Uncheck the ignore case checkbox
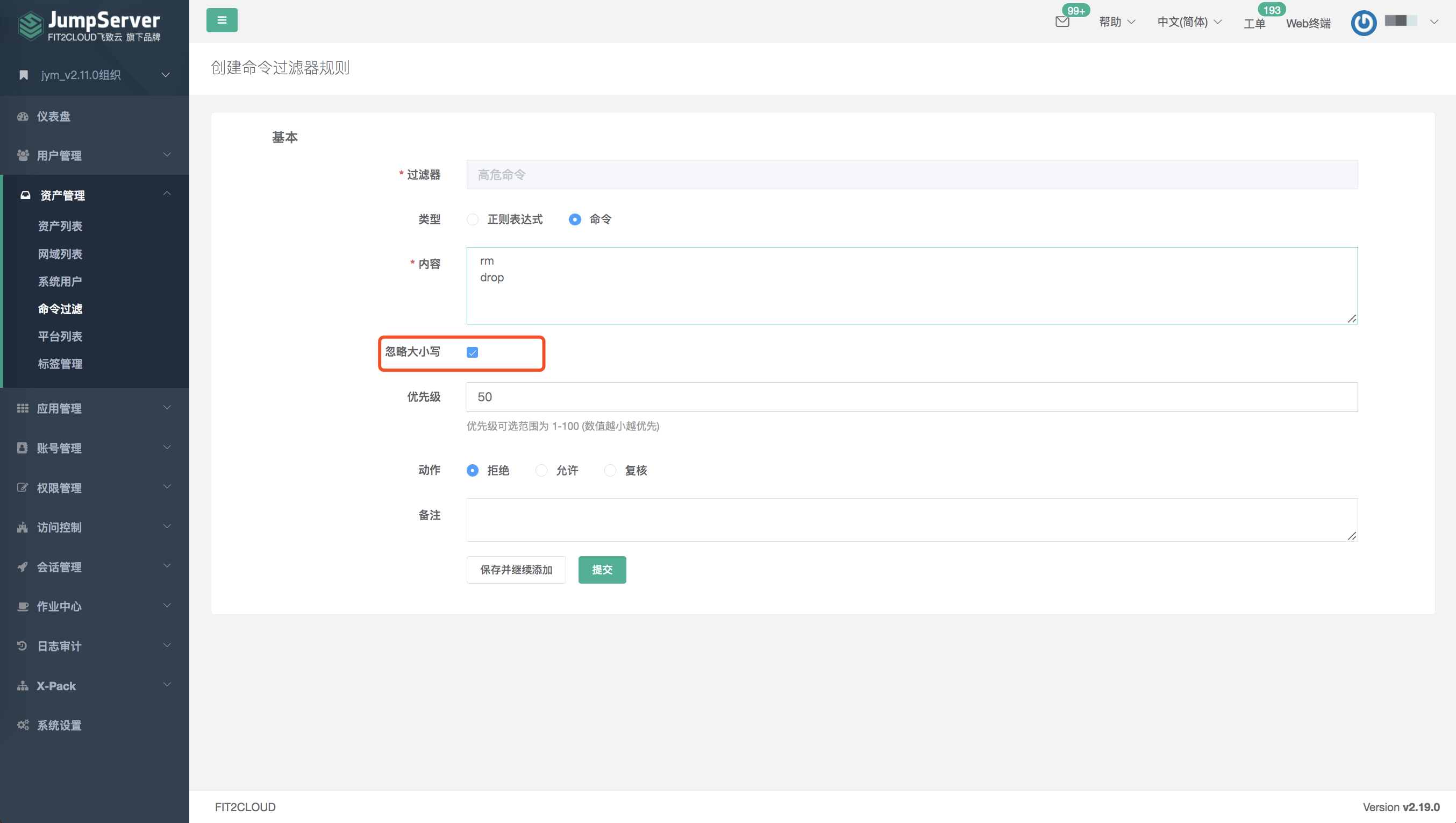 click(x=473, y=352)
